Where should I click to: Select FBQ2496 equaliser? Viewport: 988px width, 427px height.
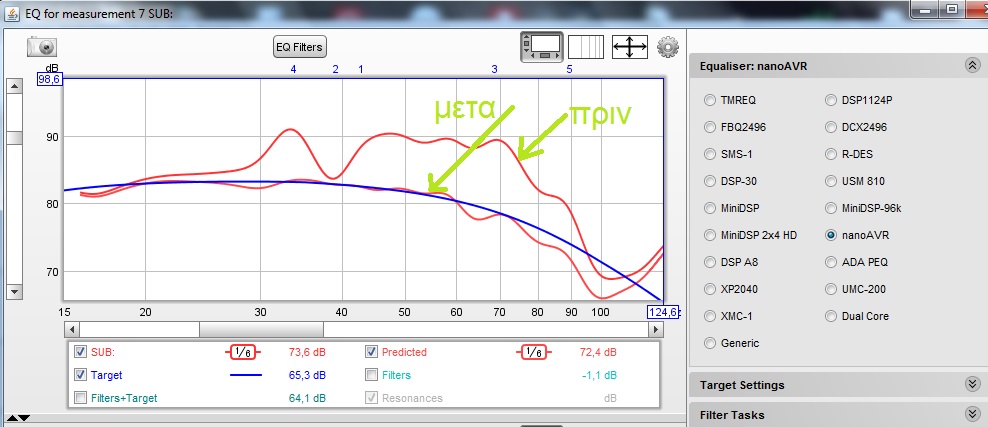(710, 127)
